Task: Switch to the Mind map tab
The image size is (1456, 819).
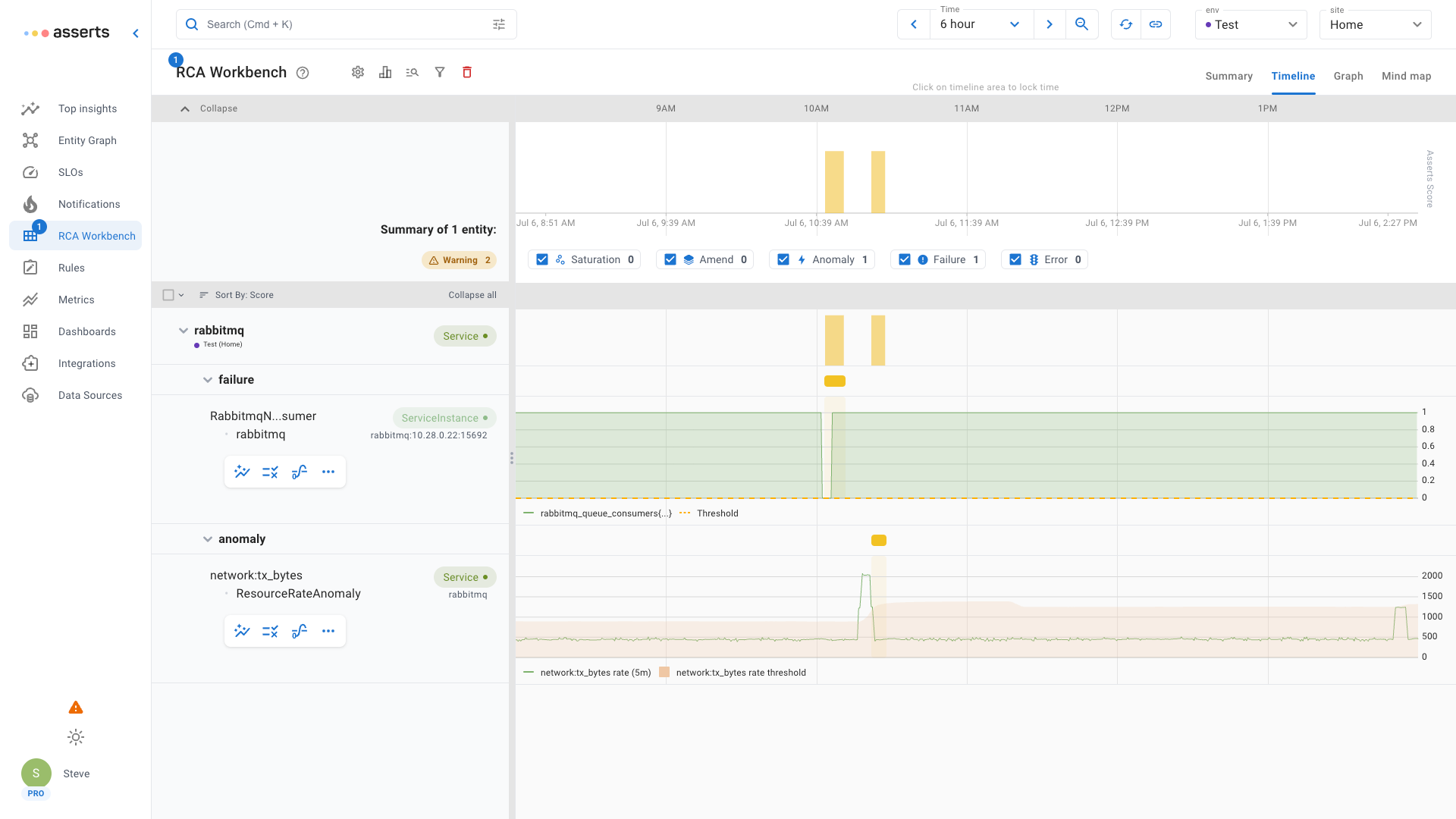Action: click(1406, 76)
